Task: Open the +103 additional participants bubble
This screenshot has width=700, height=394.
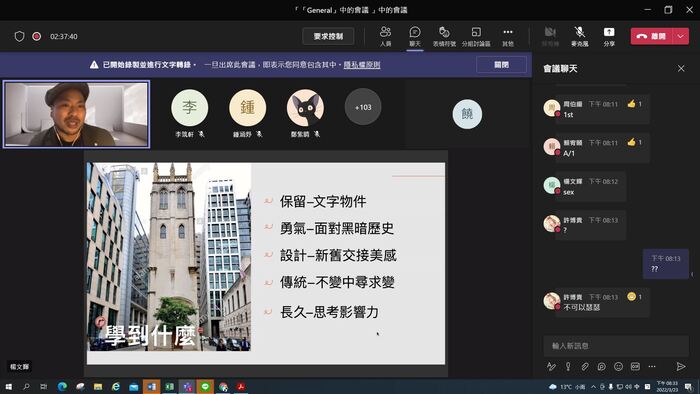Action: tap(363, 107)
